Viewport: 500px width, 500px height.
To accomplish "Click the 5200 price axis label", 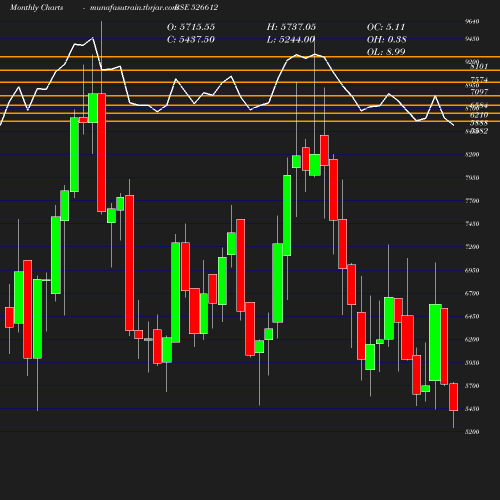I will (x=472, y=432).
